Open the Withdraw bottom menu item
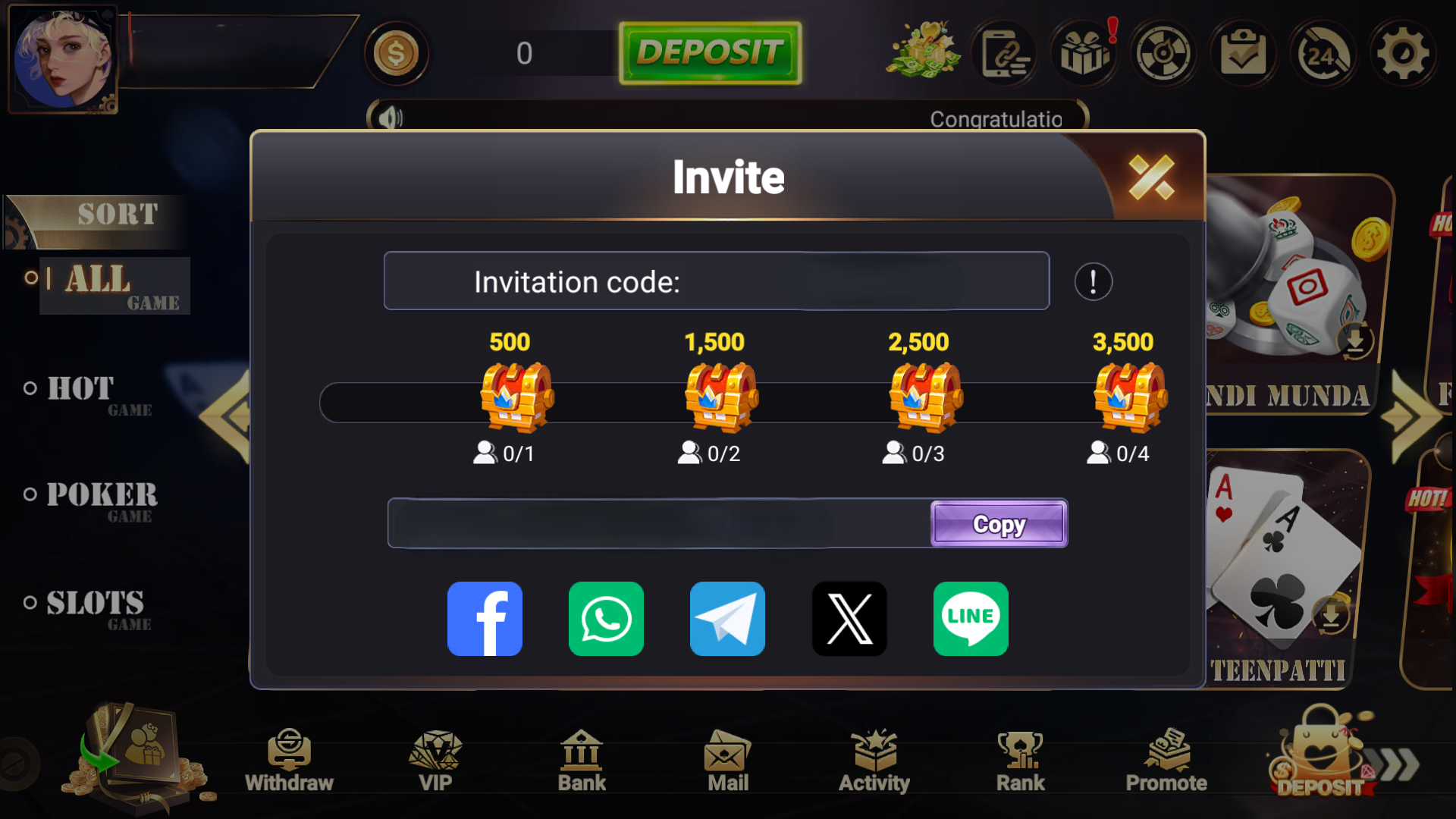The height and width of the screenshot is (819, 1456). (289, 761)
